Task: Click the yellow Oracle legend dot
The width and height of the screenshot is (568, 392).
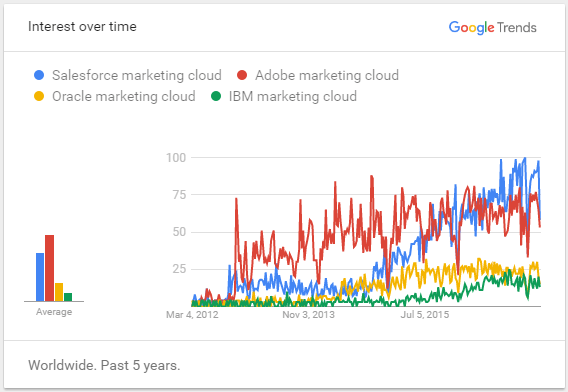Action: [39, 96]
